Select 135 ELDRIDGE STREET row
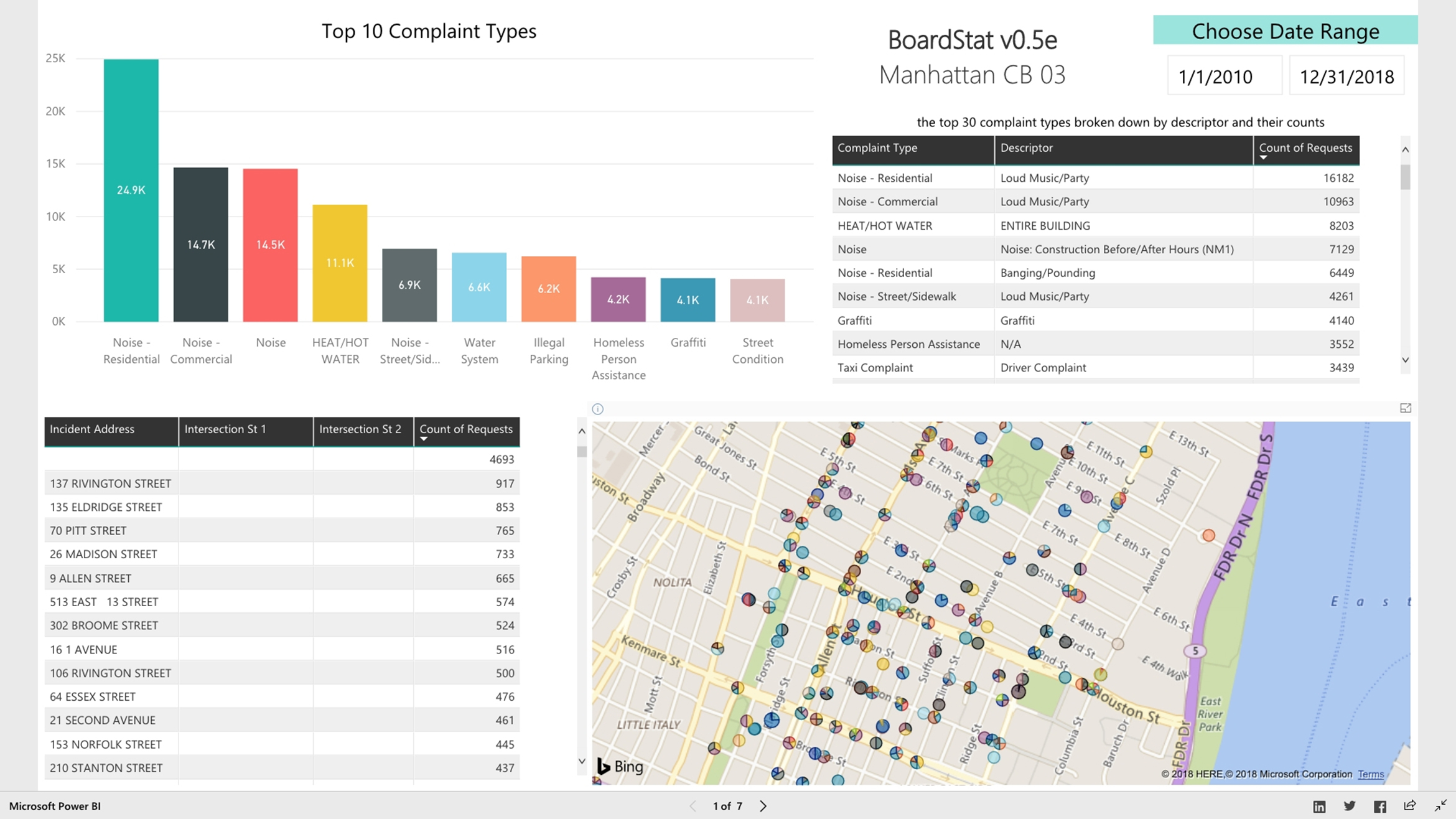This screenshot has height=819, width=1456. [x=282, y=507]
